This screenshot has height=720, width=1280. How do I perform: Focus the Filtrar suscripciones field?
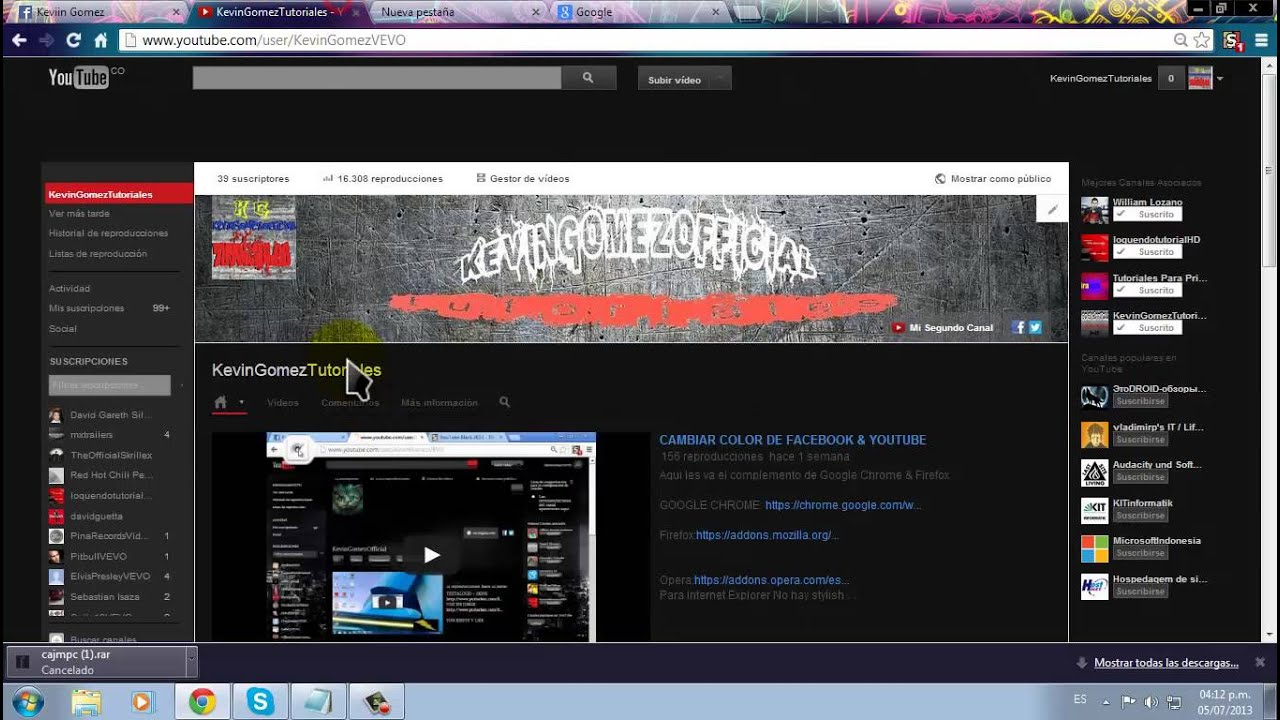tap(110, 385)
